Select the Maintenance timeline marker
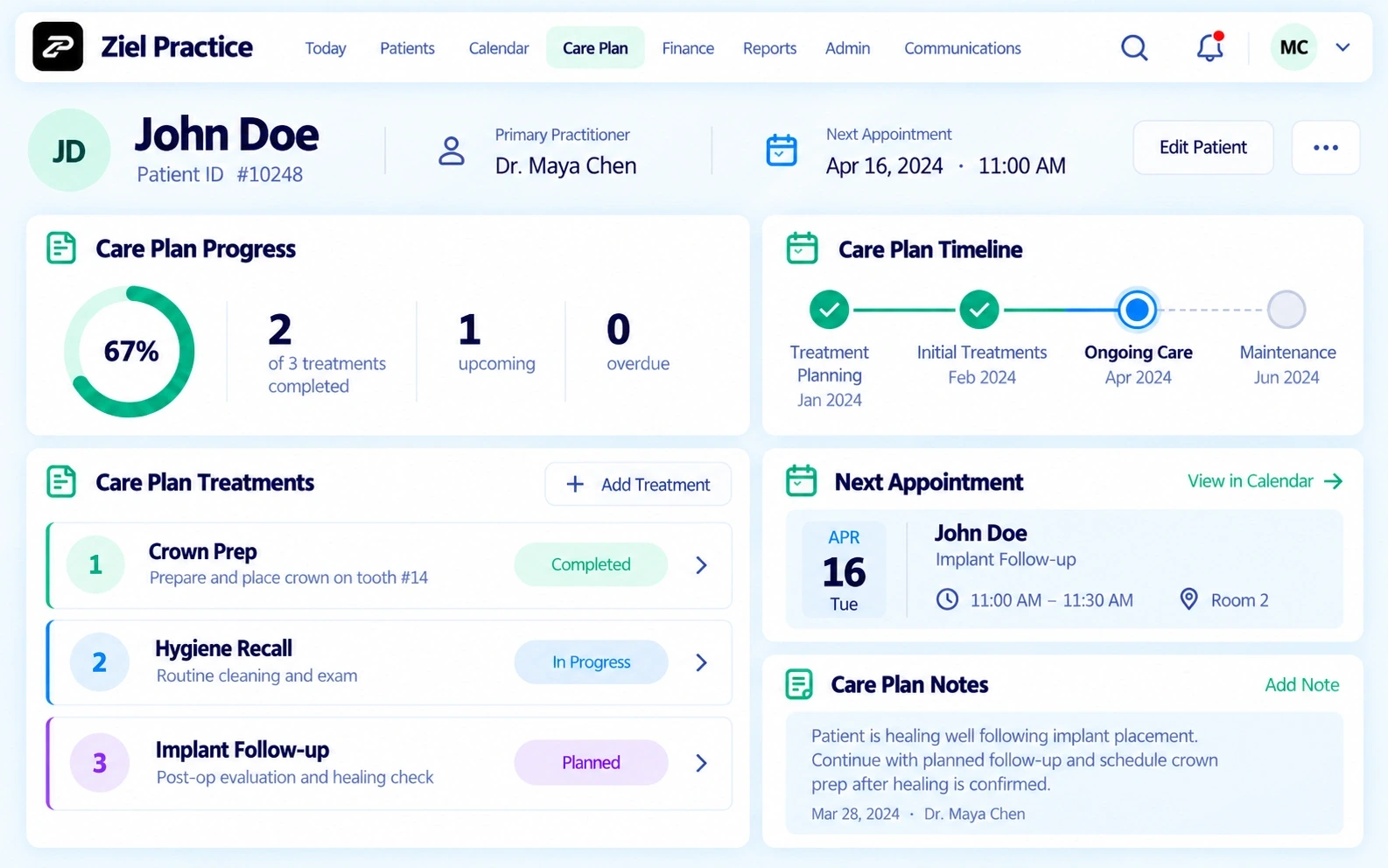The height and width of the screenshot is (868, 1388). tap(1286, 310)
